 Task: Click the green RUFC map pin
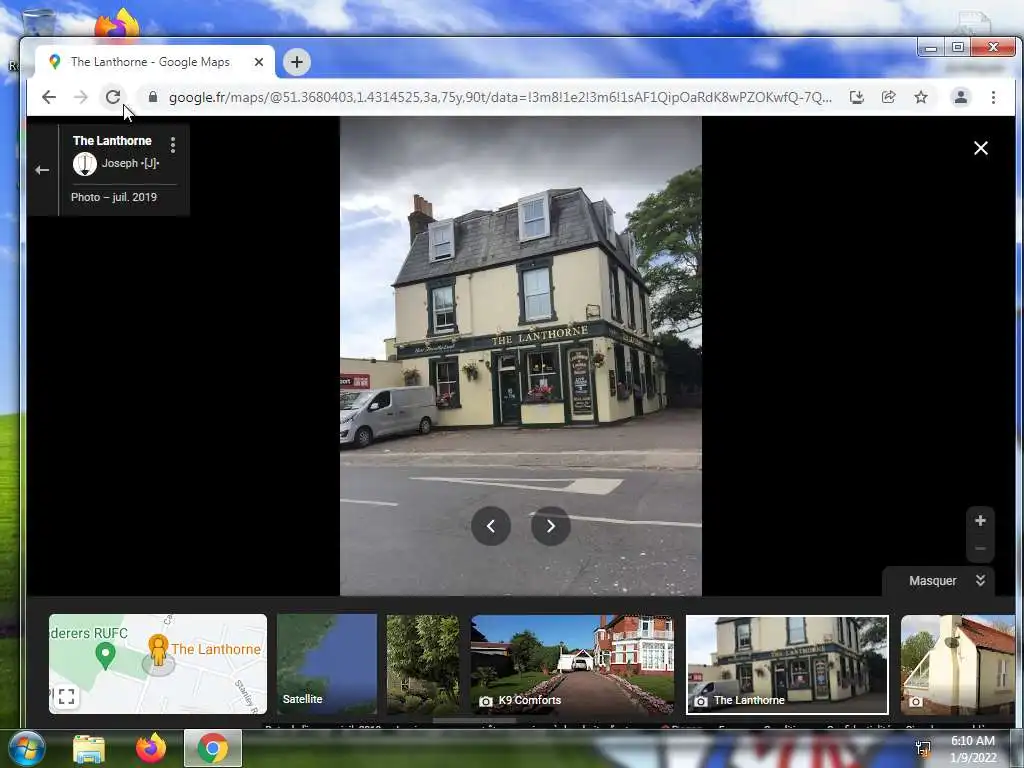click(105, 655)
